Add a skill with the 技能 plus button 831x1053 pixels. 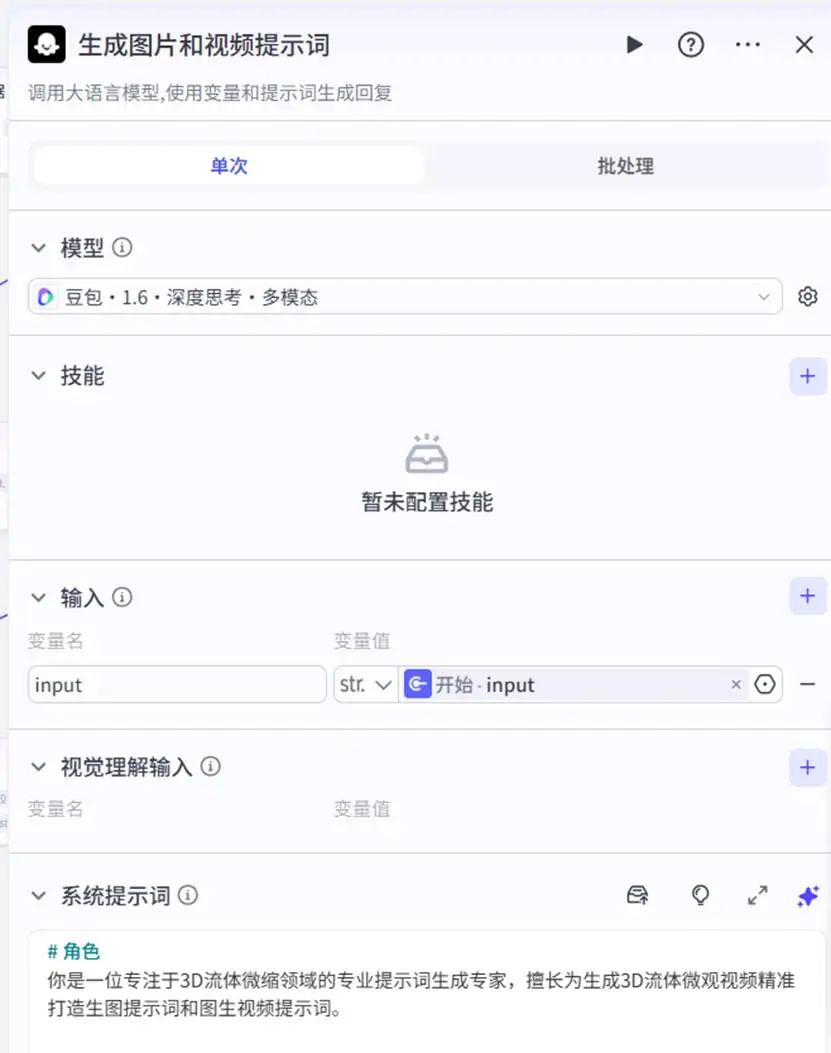[807, 376]
